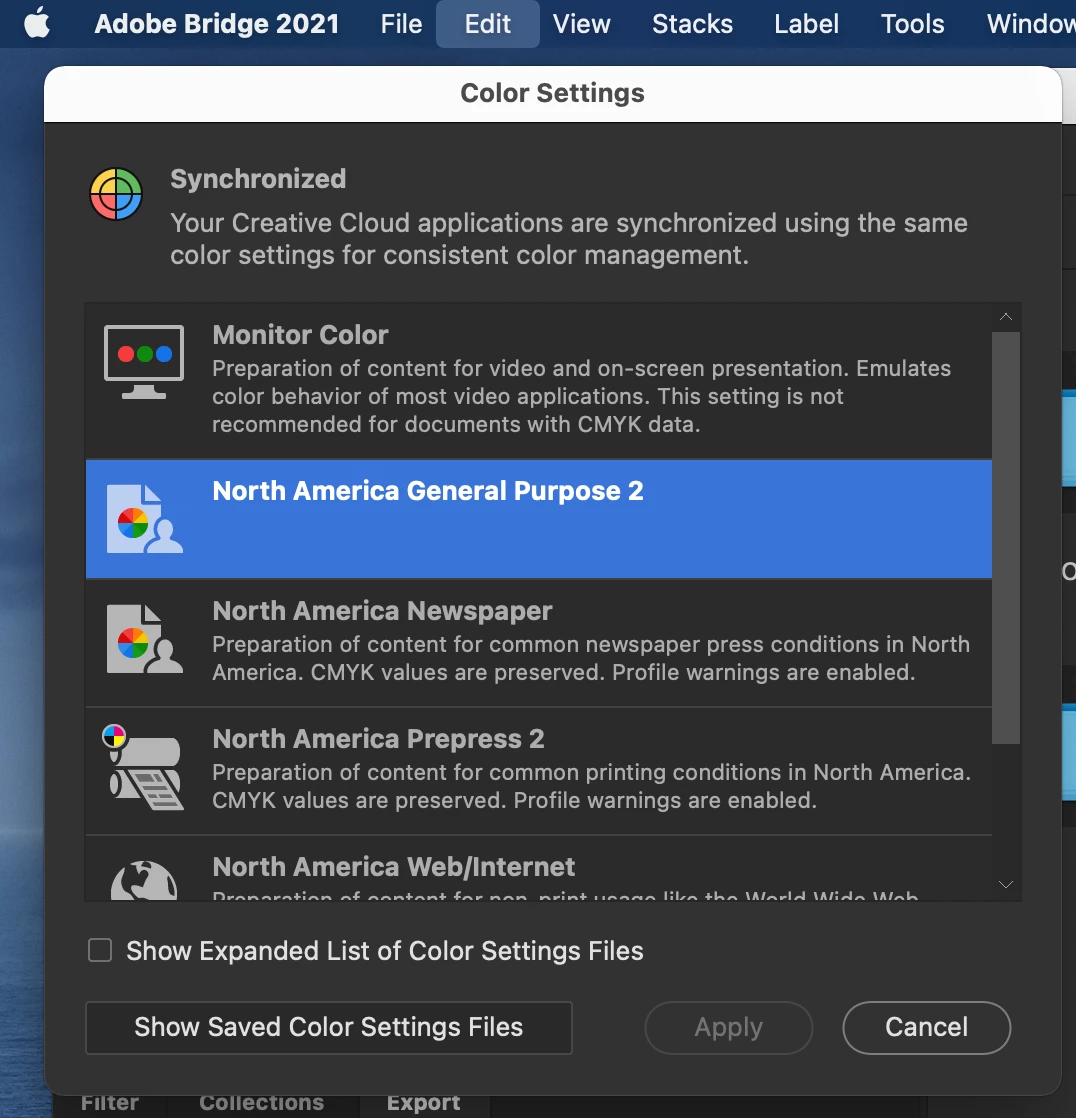Click the North America Newspaper description text
The width and height of the screenshot is (1076, 1118).
coord(591,658)
